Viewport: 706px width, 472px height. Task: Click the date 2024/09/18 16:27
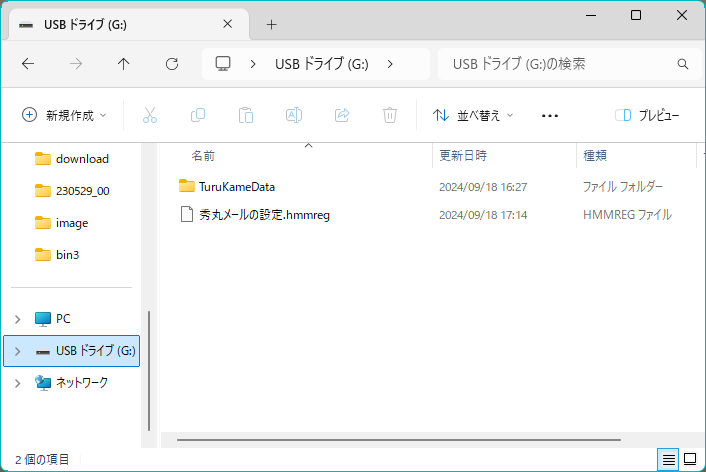coord(483,187)
